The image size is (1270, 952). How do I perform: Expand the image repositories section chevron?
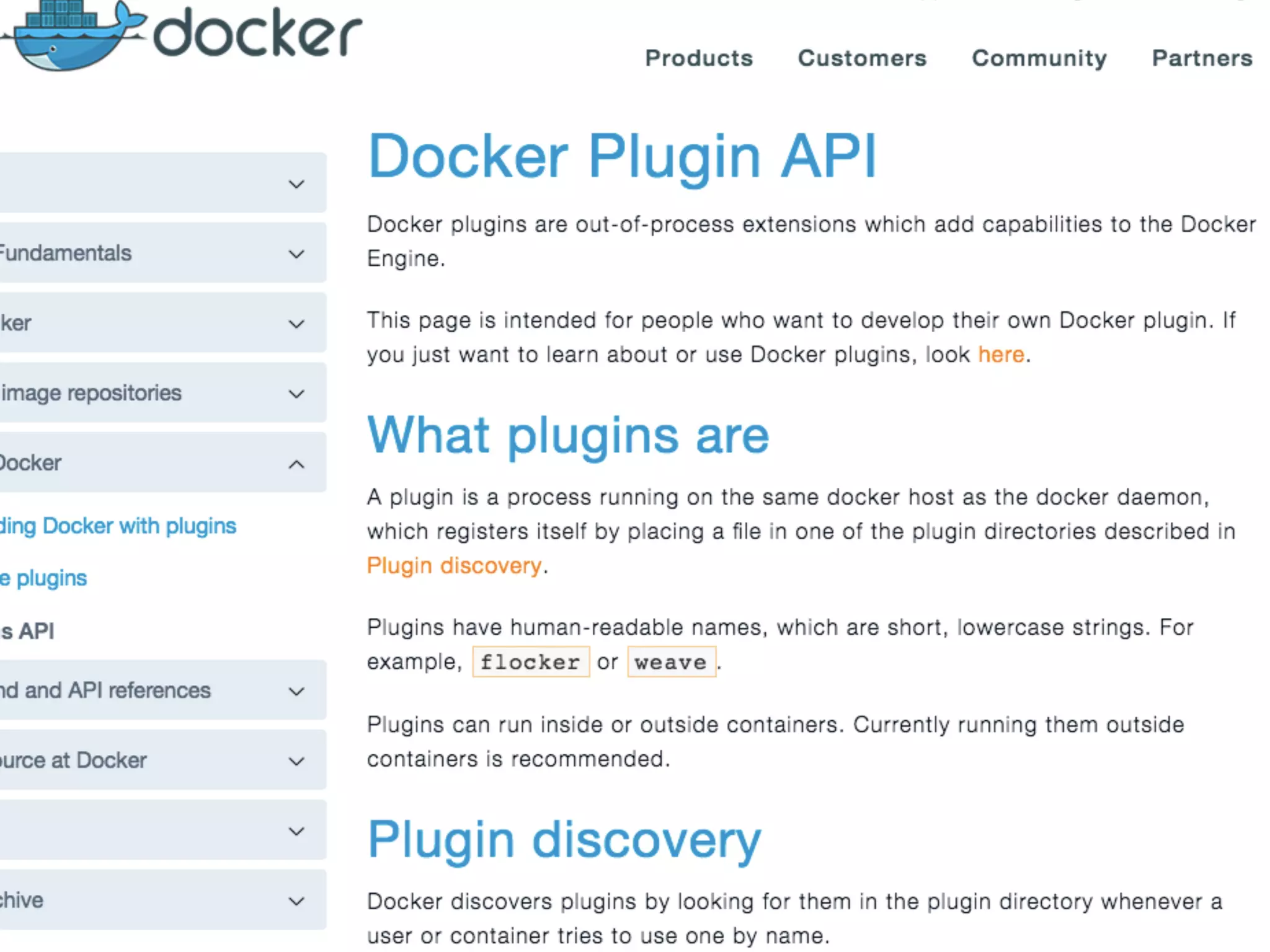[x=296, y=394]
